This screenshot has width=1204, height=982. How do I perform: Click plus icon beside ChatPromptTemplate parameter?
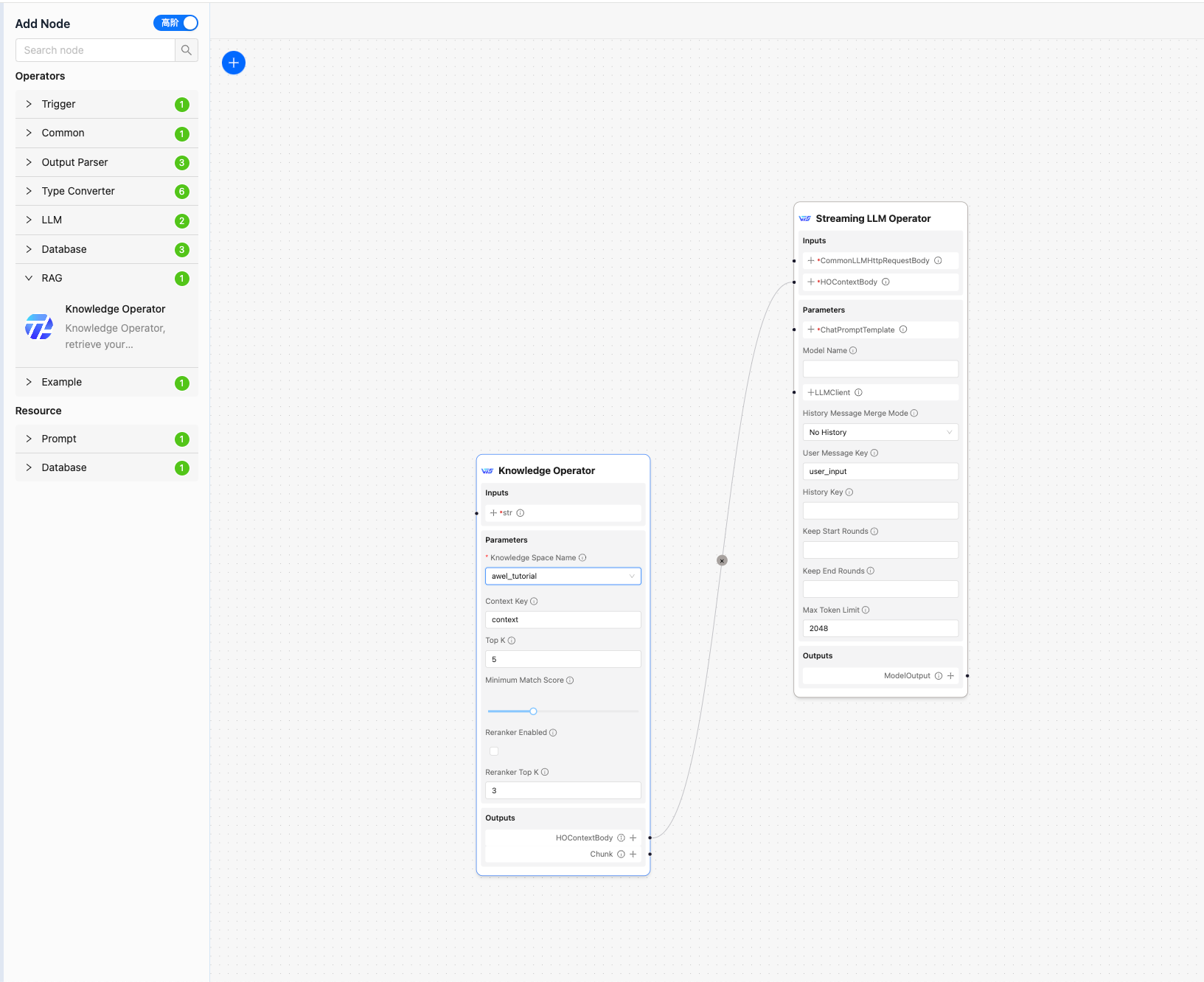pyautogui.click(x=810, y=330)
